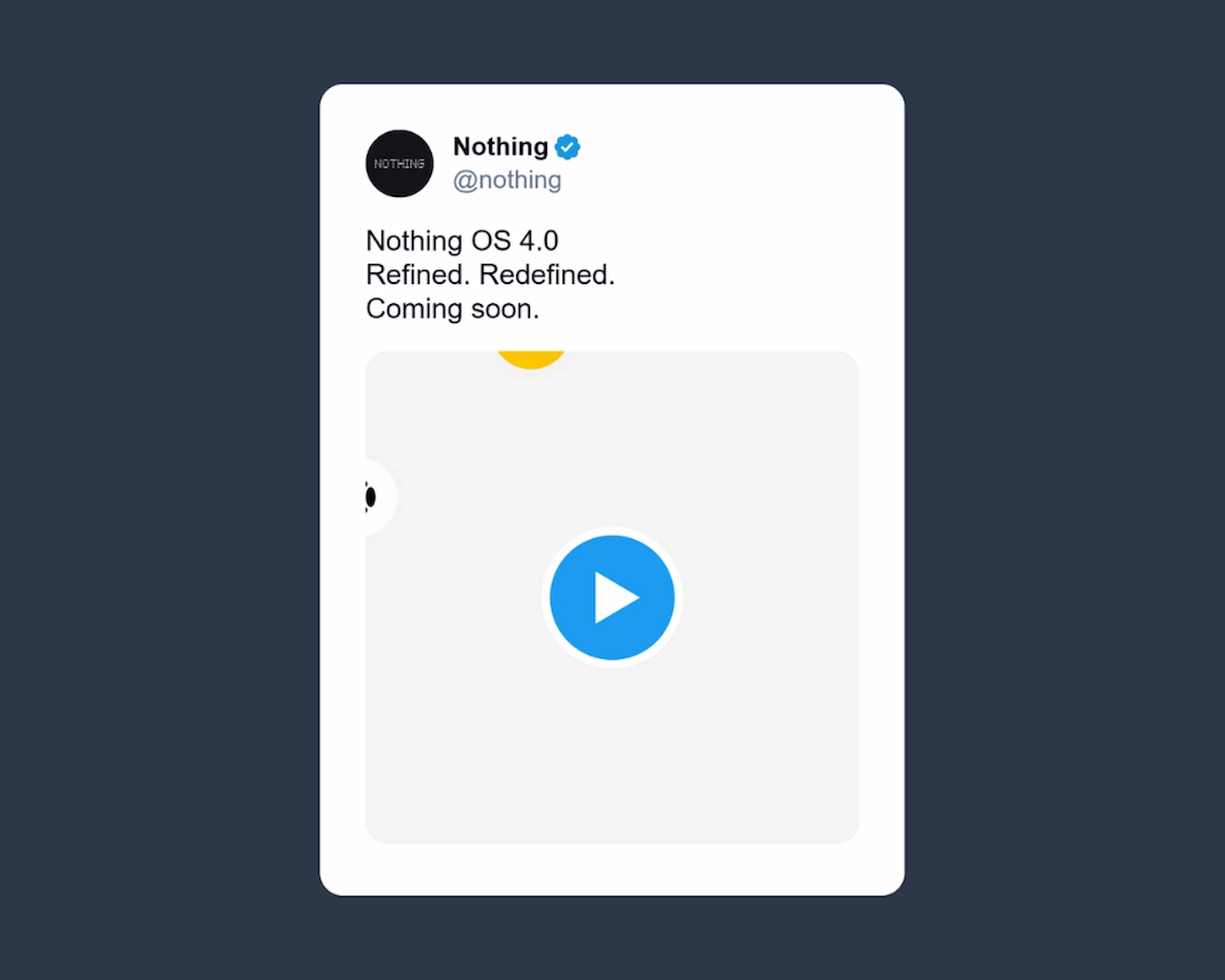1225x980 pixels.
Task: Select the word "Redefined." in the tweet
Action: pyautogui.click(x=547, y=274)
